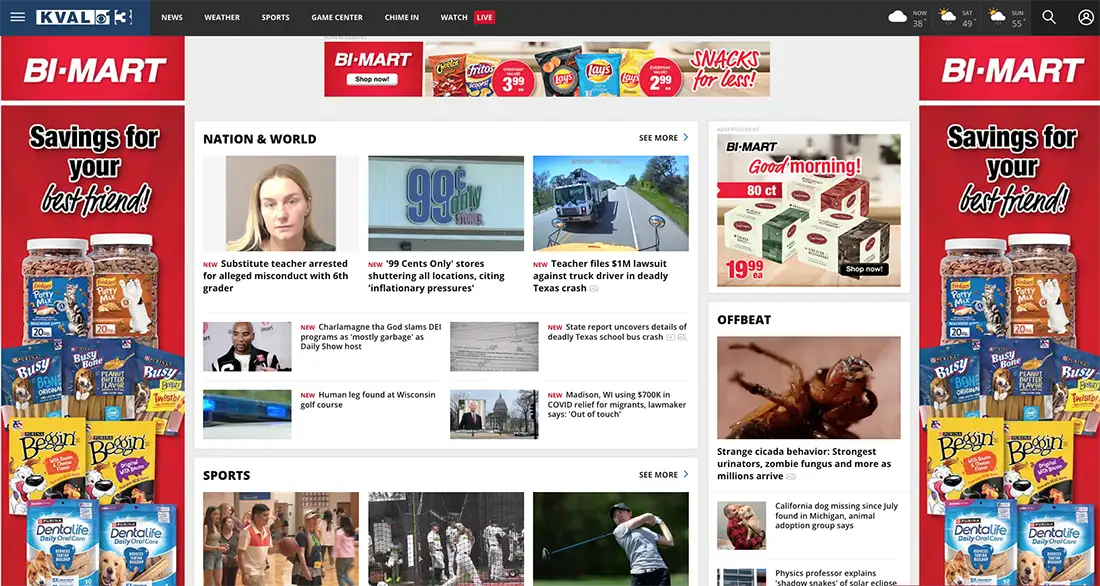Open the Weather menu
This screenshot has width=1100, height=586.
pos(222,18)
